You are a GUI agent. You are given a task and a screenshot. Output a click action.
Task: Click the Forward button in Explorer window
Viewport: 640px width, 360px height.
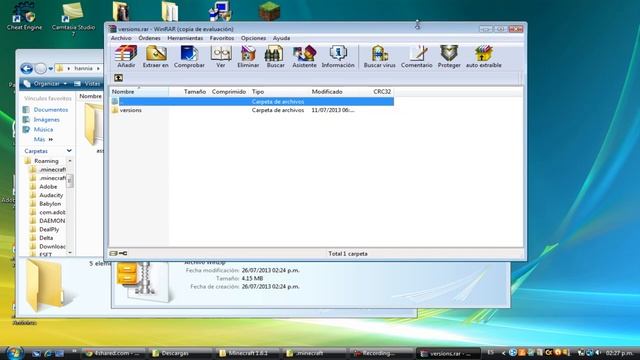click(40, 69)
